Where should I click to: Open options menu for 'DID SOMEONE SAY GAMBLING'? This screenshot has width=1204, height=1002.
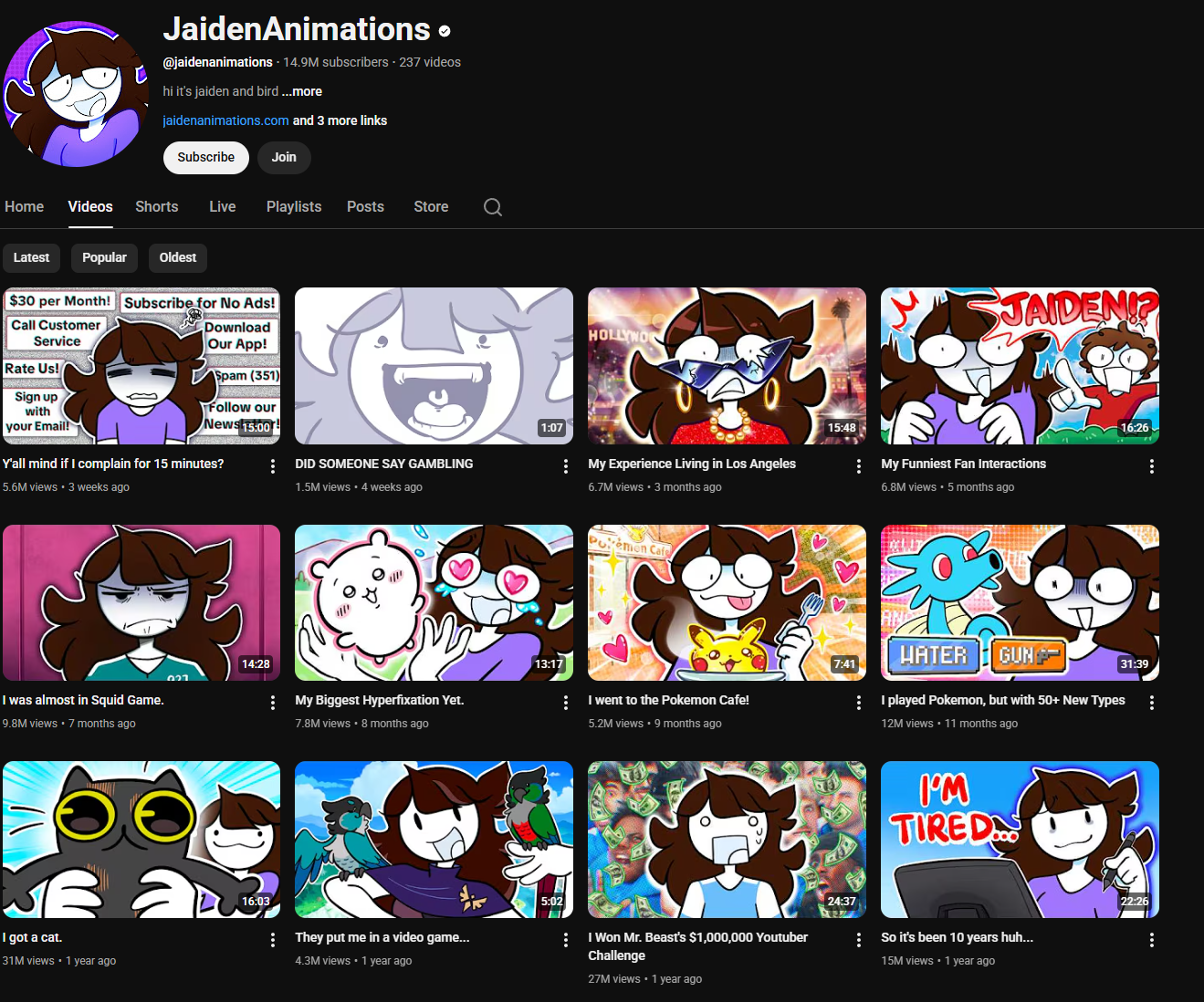tap(566, 466)
